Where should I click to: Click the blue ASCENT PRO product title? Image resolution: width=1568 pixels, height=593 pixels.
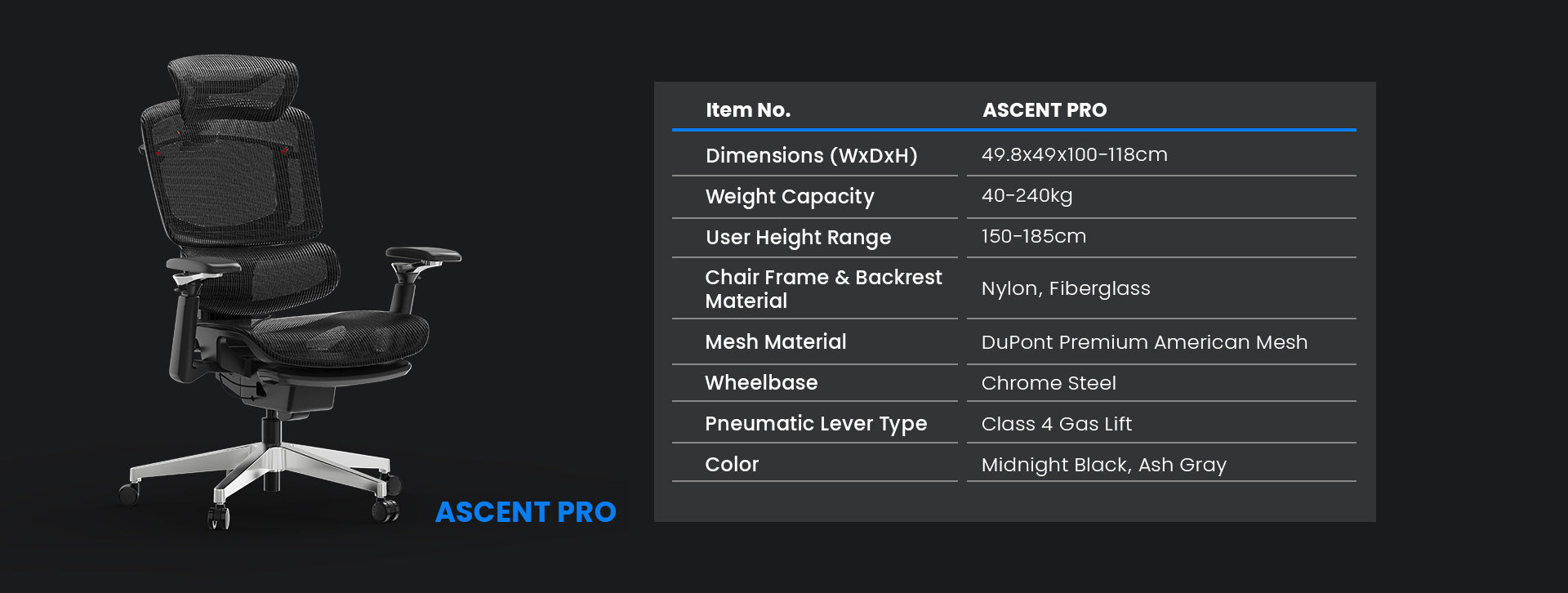click(x=525, y=512)
